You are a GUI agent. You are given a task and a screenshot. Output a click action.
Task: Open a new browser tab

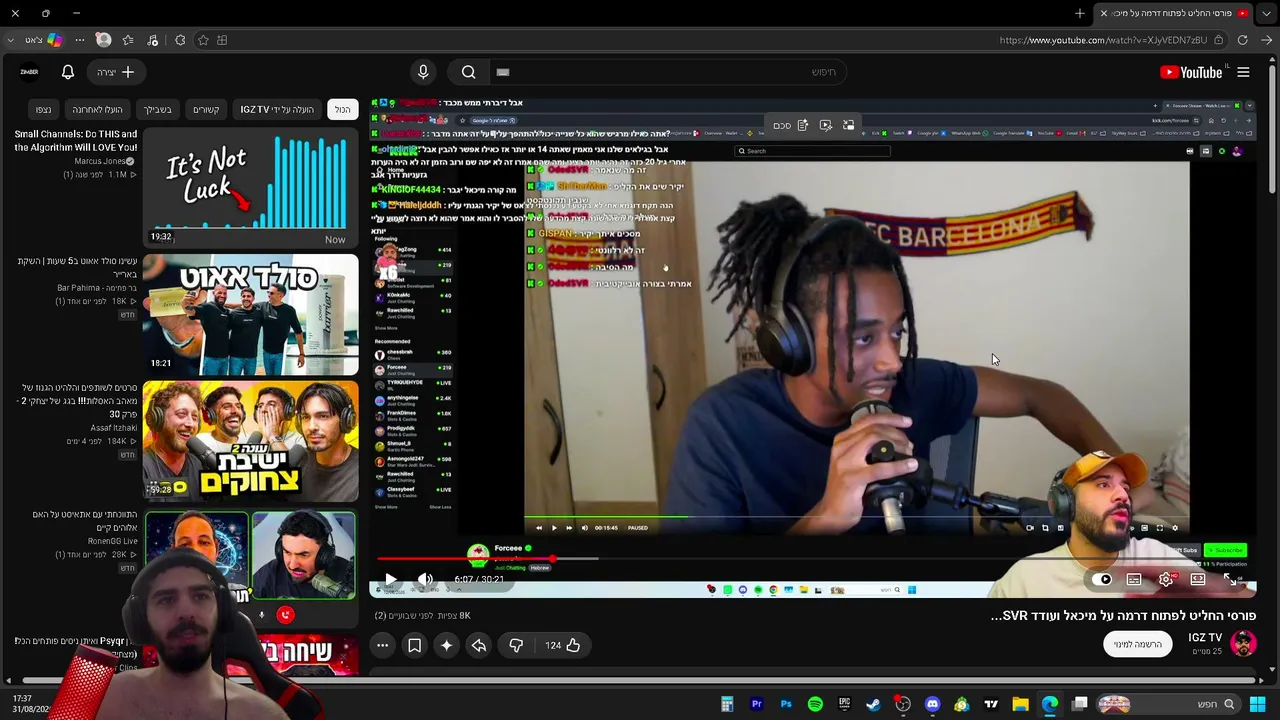[x=1080, y=13]
